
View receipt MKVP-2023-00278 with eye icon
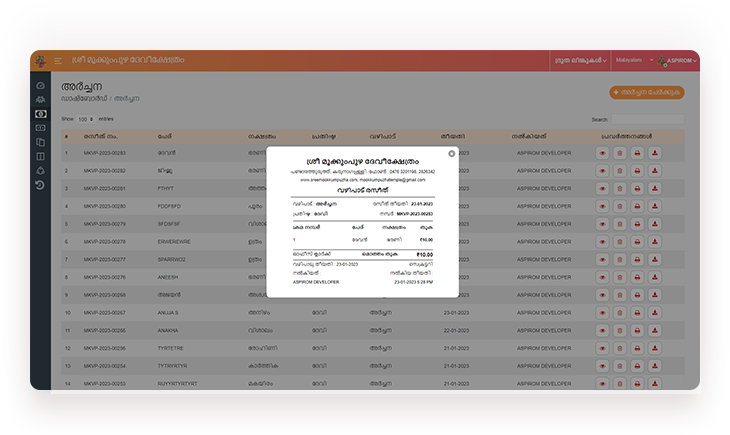pyautogui.click(x=602, y=242)
